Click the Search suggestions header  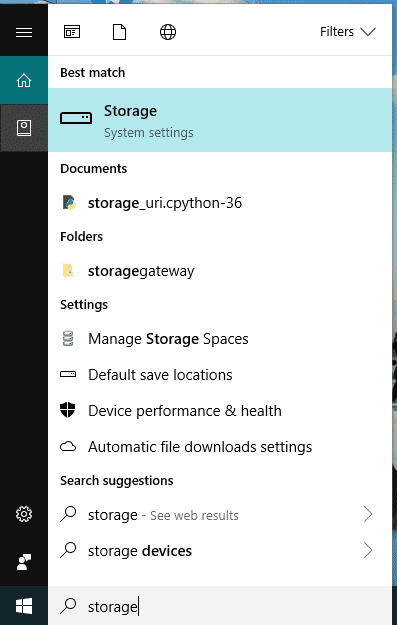(x=117, y=481)
